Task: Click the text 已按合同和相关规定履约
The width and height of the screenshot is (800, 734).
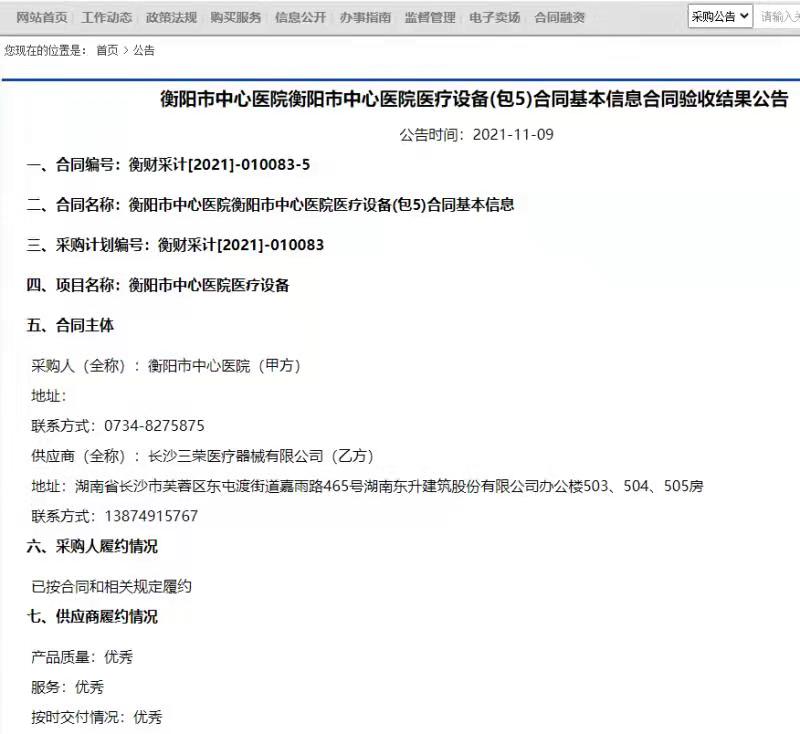Action: coord(112,587)
